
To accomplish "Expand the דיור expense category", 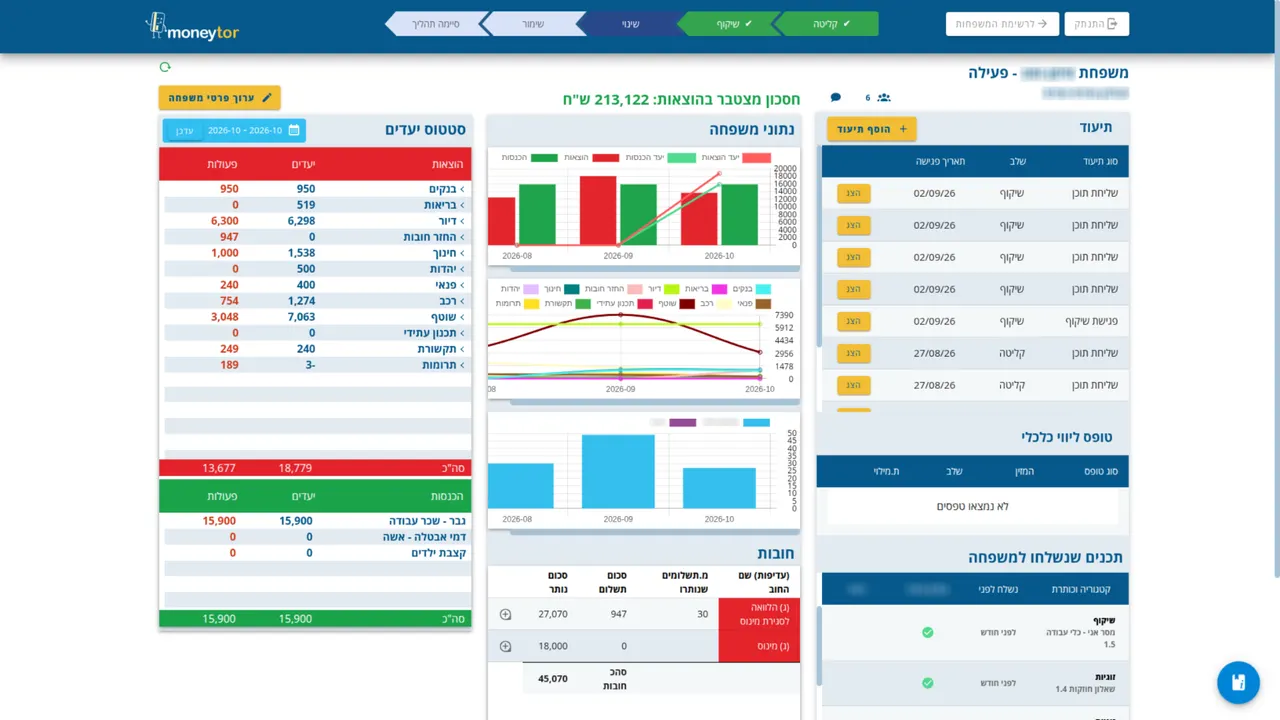I will [x=451, y=221].
